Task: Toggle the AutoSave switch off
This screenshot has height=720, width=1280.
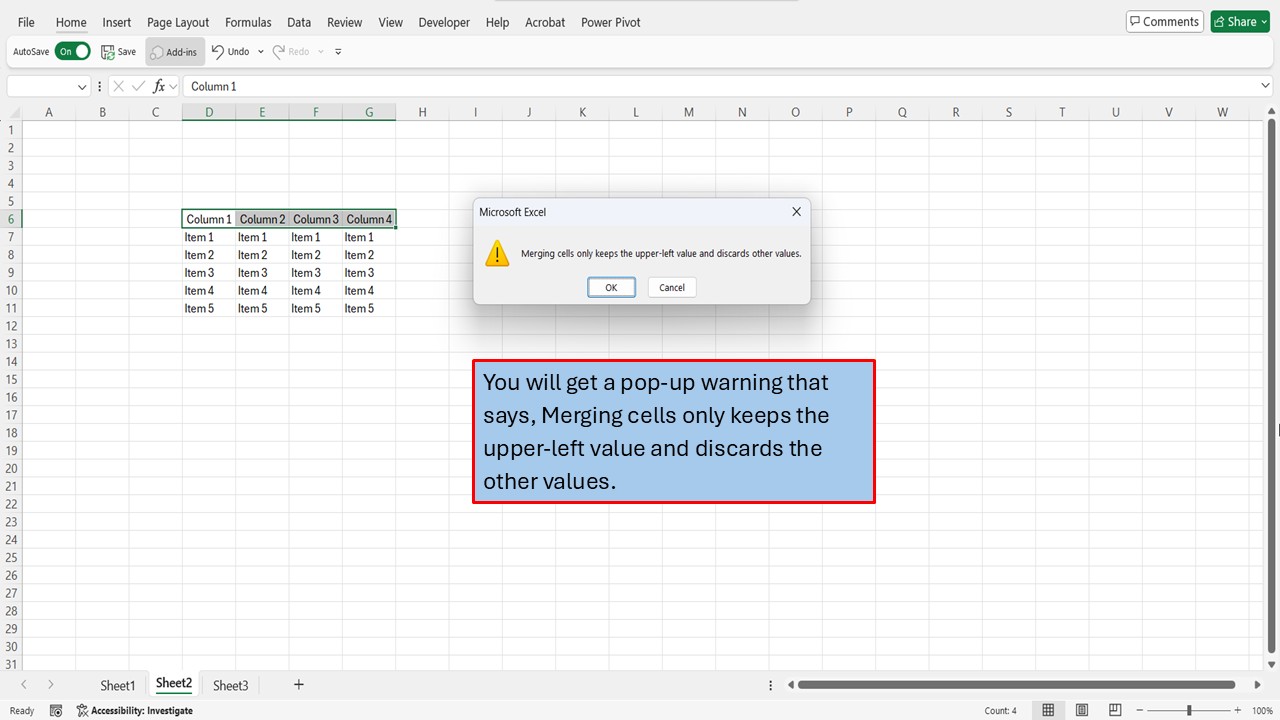Action: click(x=73, y=52)
